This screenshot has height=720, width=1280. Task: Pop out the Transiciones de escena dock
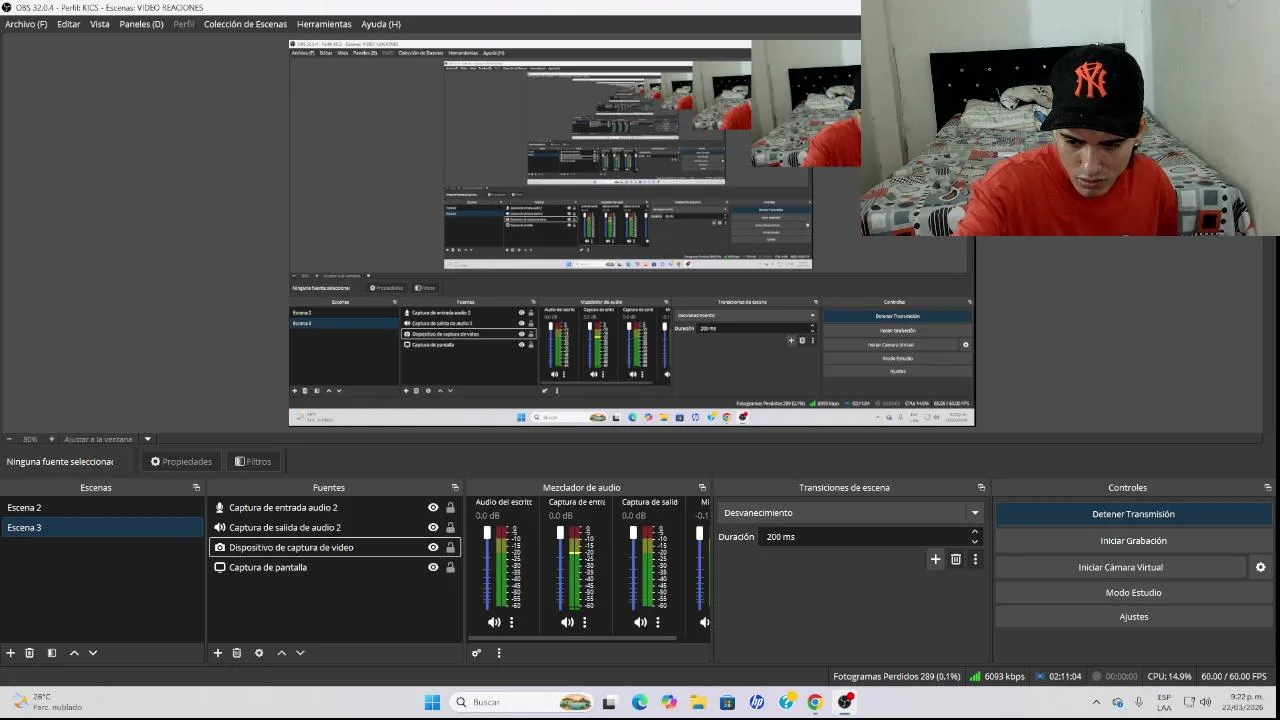click(982, 488)
